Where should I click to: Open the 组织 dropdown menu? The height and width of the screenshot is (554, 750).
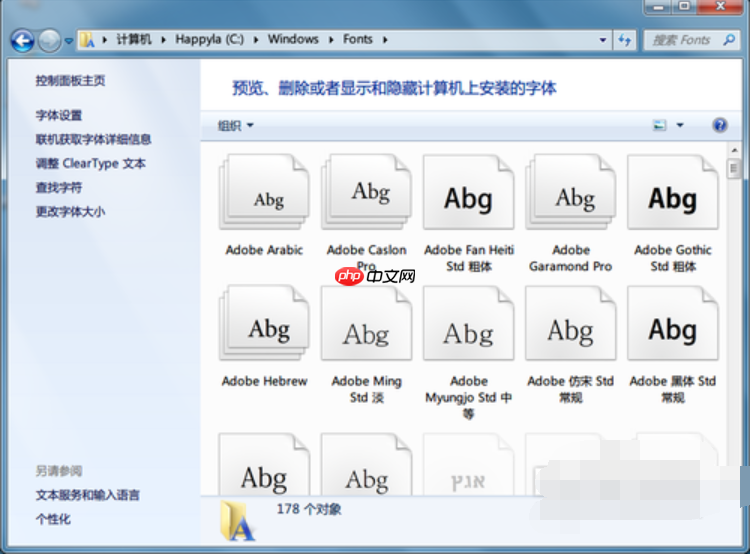coord(235,126)
